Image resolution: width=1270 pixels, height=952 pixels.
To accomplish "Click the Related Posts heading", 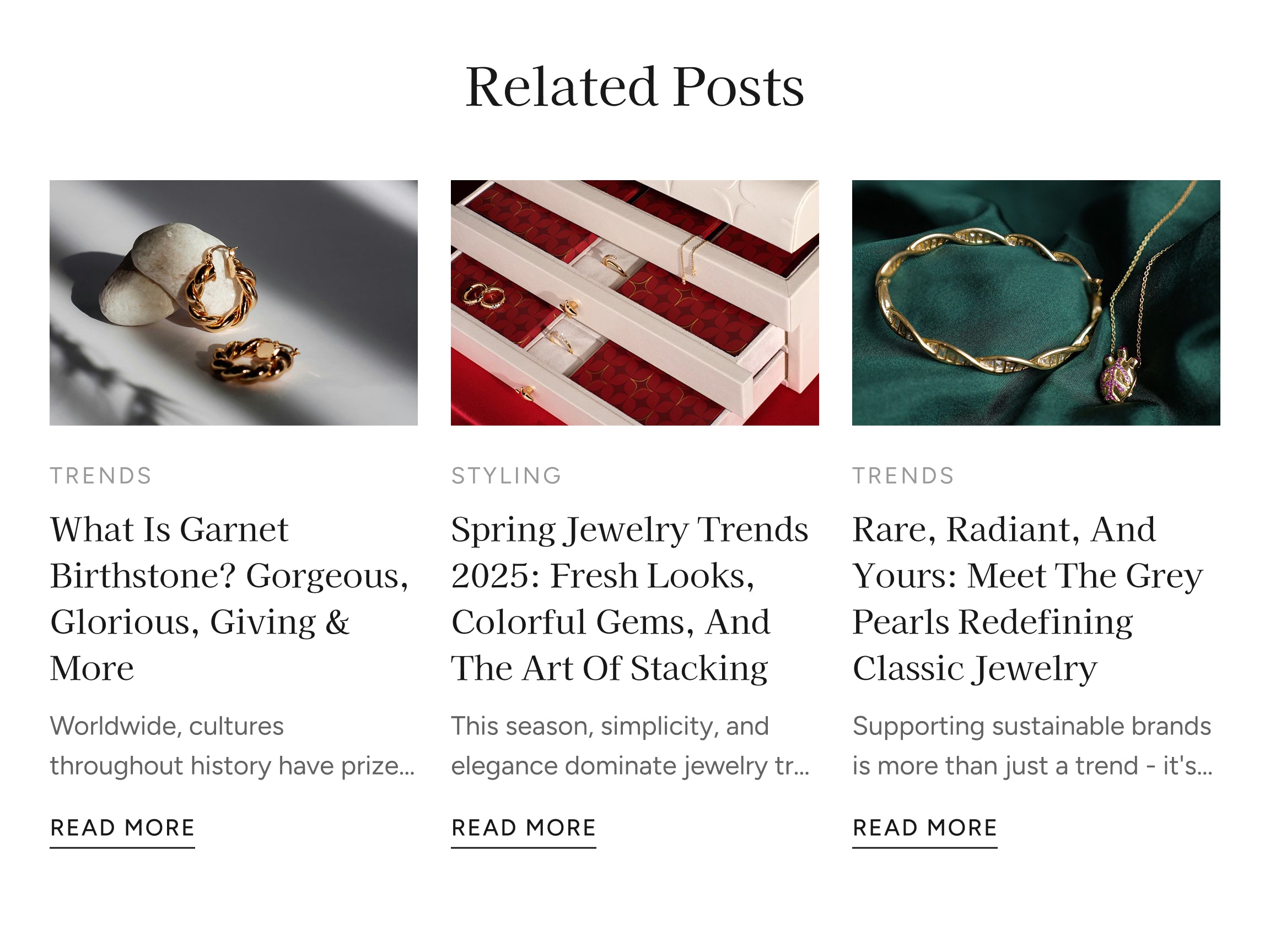I will click(x=634, y=86).
